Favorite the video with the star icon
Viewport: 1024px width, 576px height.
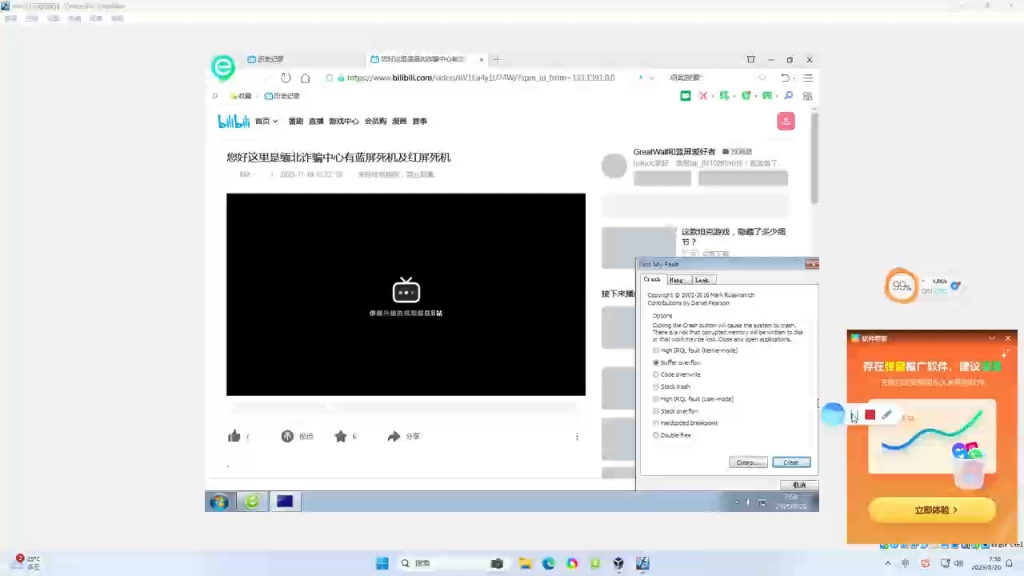click(x=341, y=436)
